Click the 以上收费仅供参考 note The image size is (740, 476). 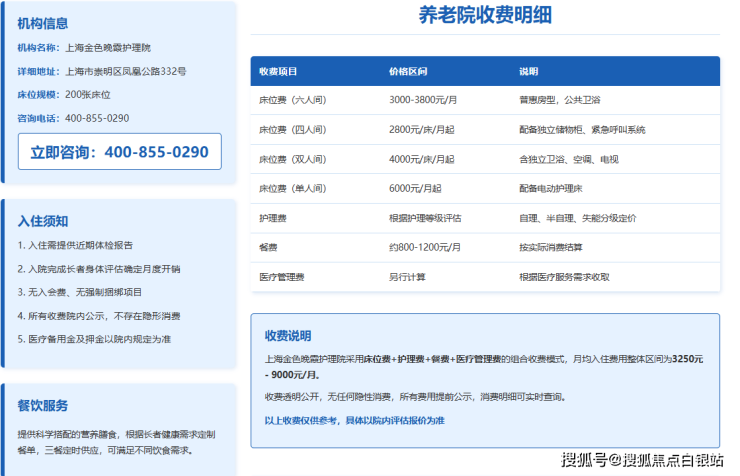[354, 421]
